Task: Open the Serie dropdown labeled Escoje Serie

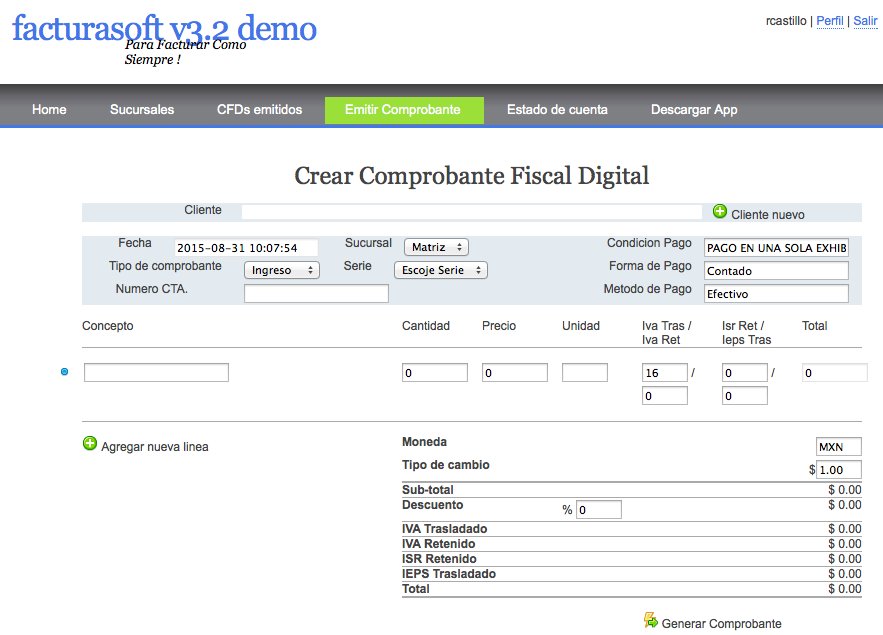Action: point(440,270)
